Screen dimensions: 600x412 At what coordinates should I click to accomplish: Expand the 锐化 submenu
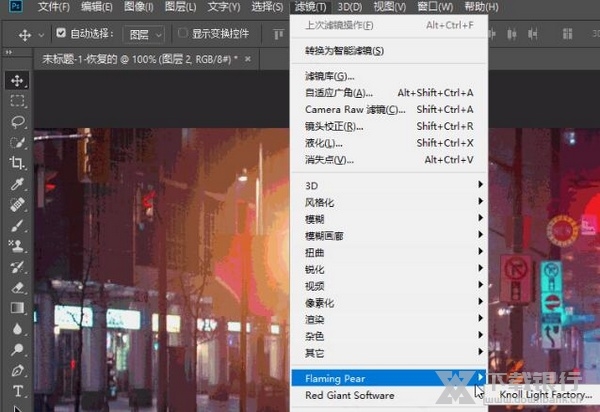point(389,269)
